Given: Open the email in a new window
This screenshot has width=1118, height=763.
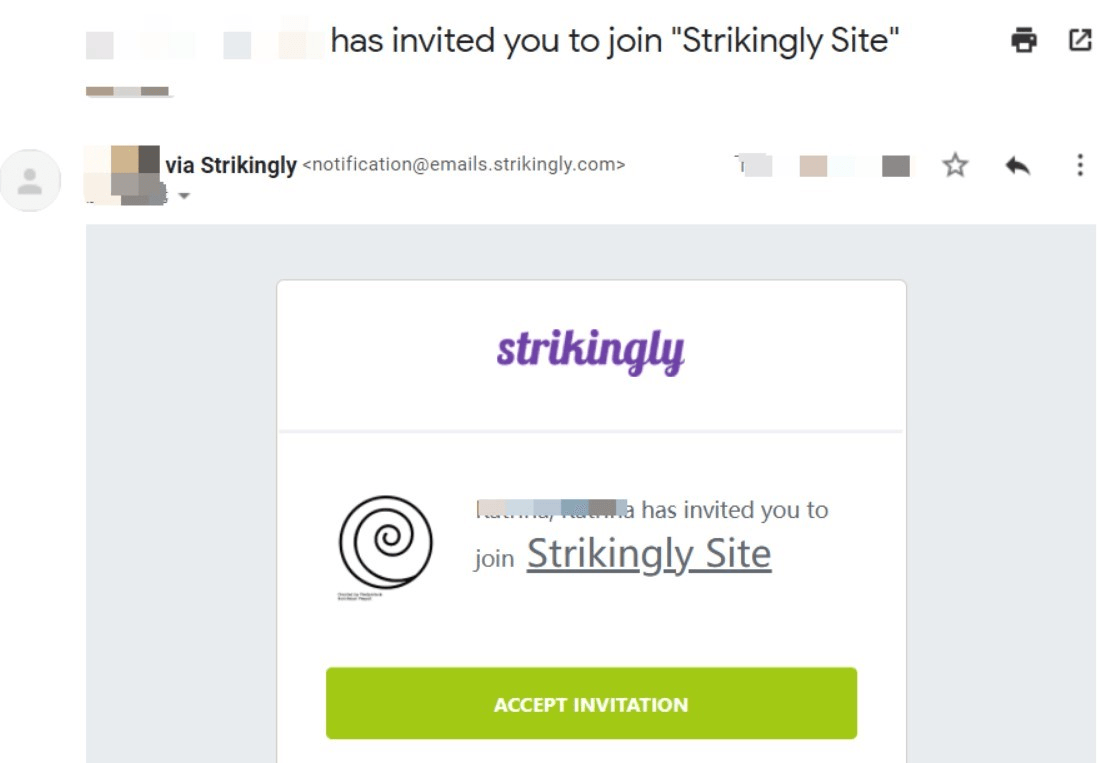Looking at the screenshot, I should [1080, 41].
